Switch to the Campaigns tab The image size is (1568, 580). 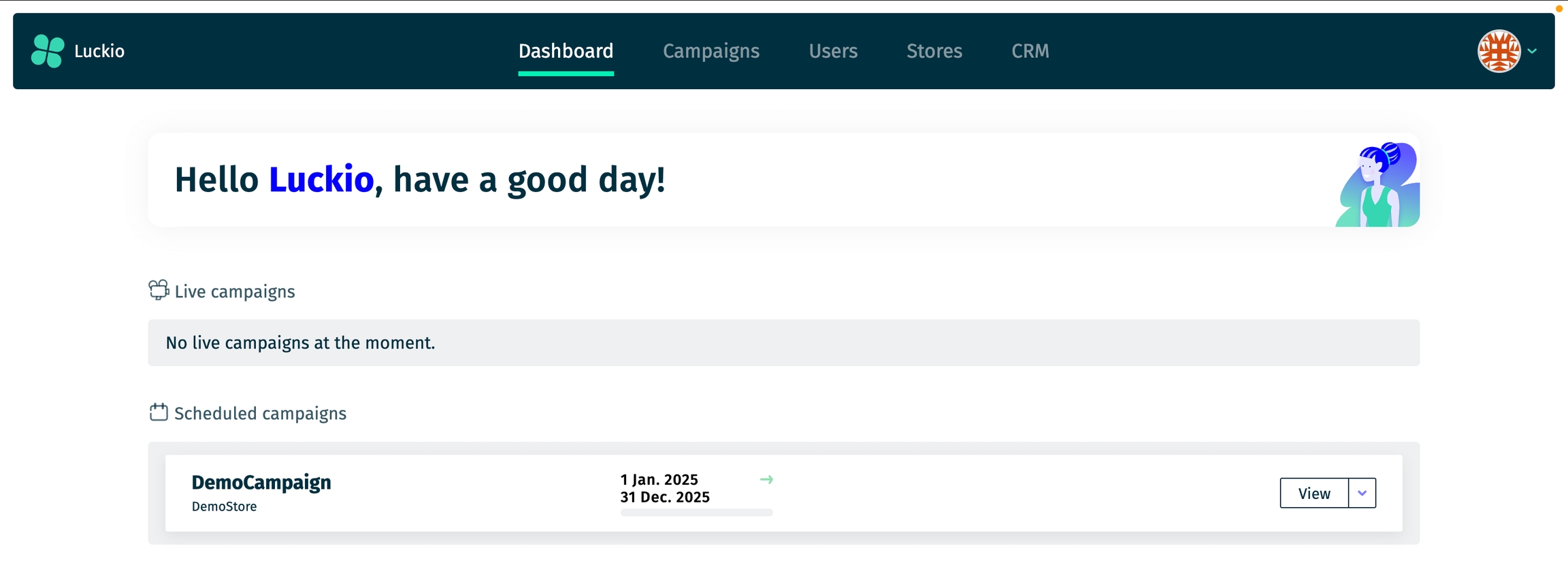tap(710, 51)
